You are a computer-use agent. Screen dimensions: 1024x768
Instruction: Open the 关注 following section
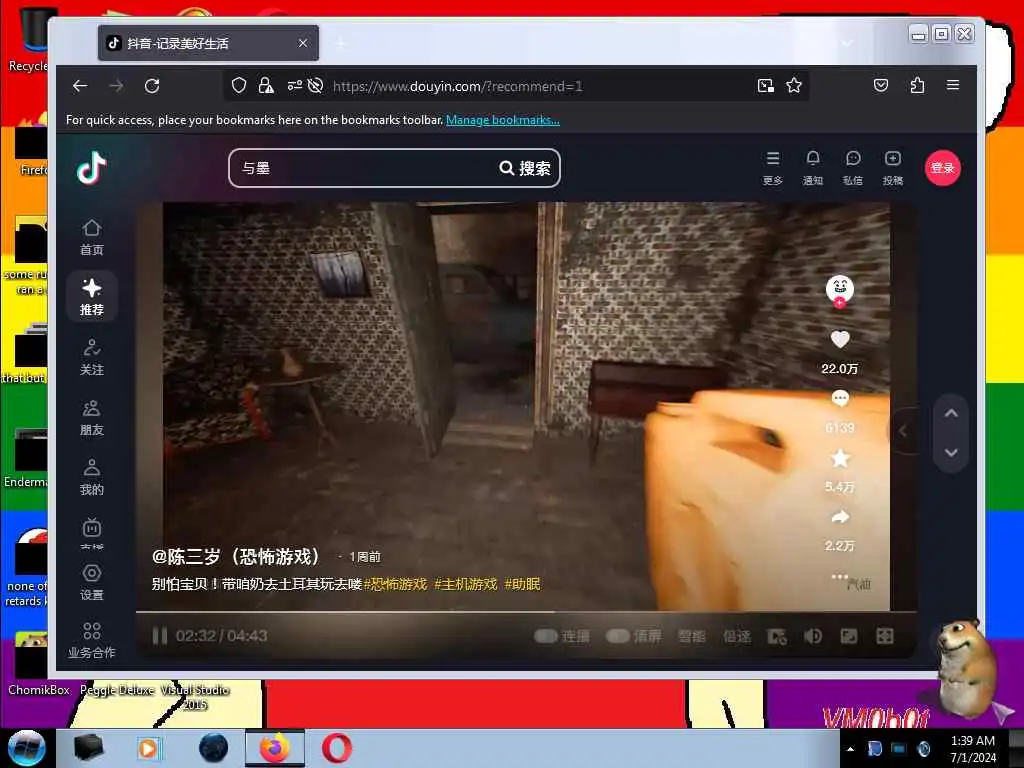click(91, 357)
